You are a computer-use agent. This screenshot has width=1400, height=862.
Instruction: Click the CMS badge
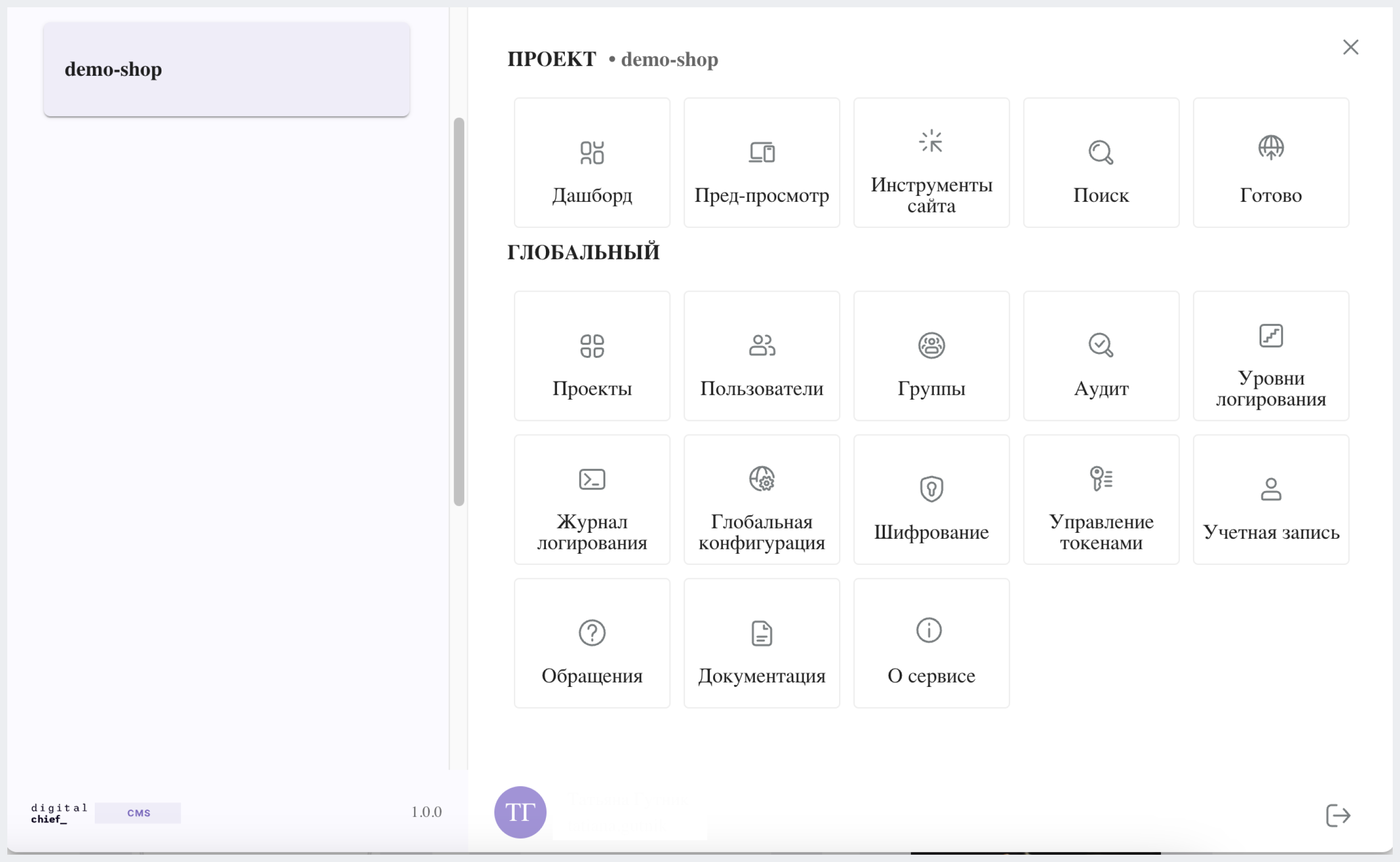pyautogui.click(x=138, y=813)
